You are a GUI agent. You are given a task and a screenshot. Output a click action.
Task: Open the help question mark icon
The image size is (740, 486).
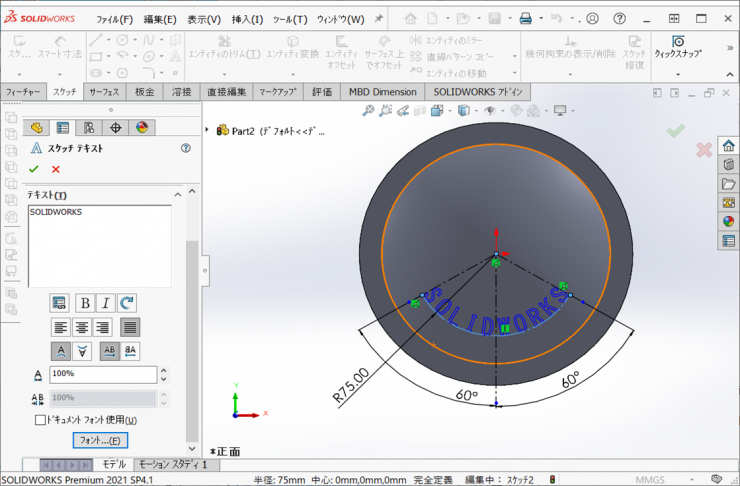pos(619,18)
